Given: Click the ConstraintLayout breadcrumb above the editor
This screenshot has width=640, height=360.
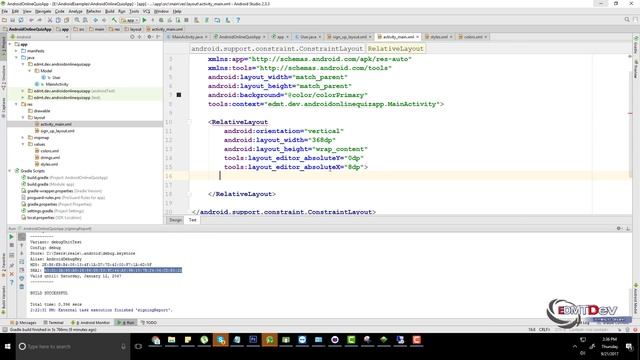Looking at the screenshot, I should 277,49.
